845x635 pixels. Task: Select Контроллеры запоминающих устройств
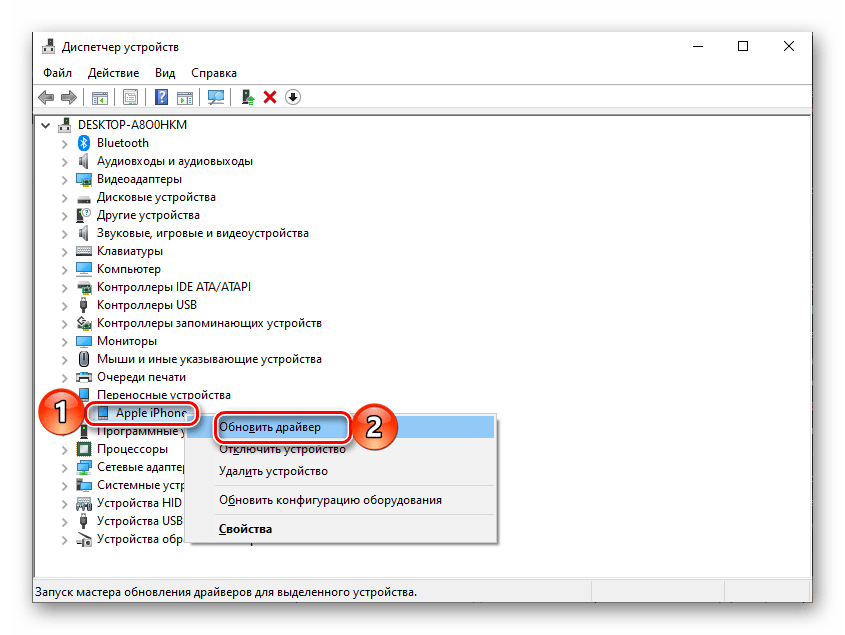point(209,323)
